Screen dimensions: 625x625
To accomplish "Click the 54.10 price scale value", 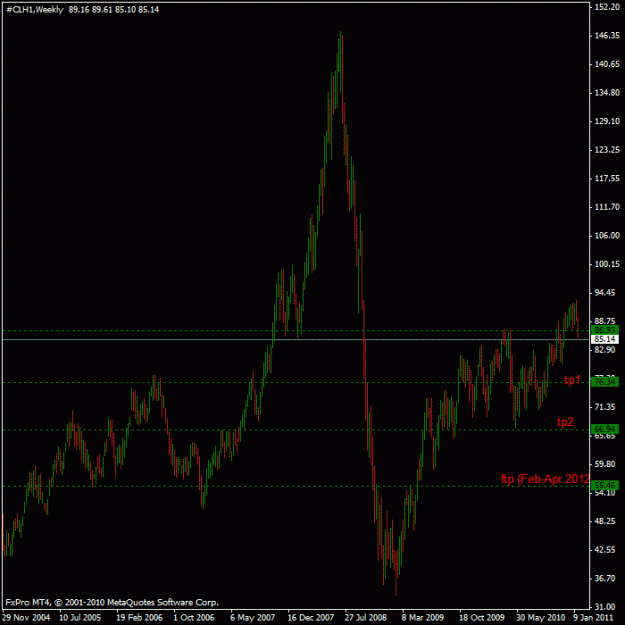I will click(607, 493).
